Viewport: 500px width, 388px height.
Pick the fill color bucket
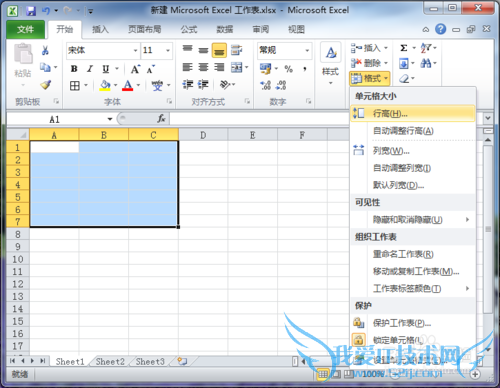pyautogui.click(x=105, y=85)
